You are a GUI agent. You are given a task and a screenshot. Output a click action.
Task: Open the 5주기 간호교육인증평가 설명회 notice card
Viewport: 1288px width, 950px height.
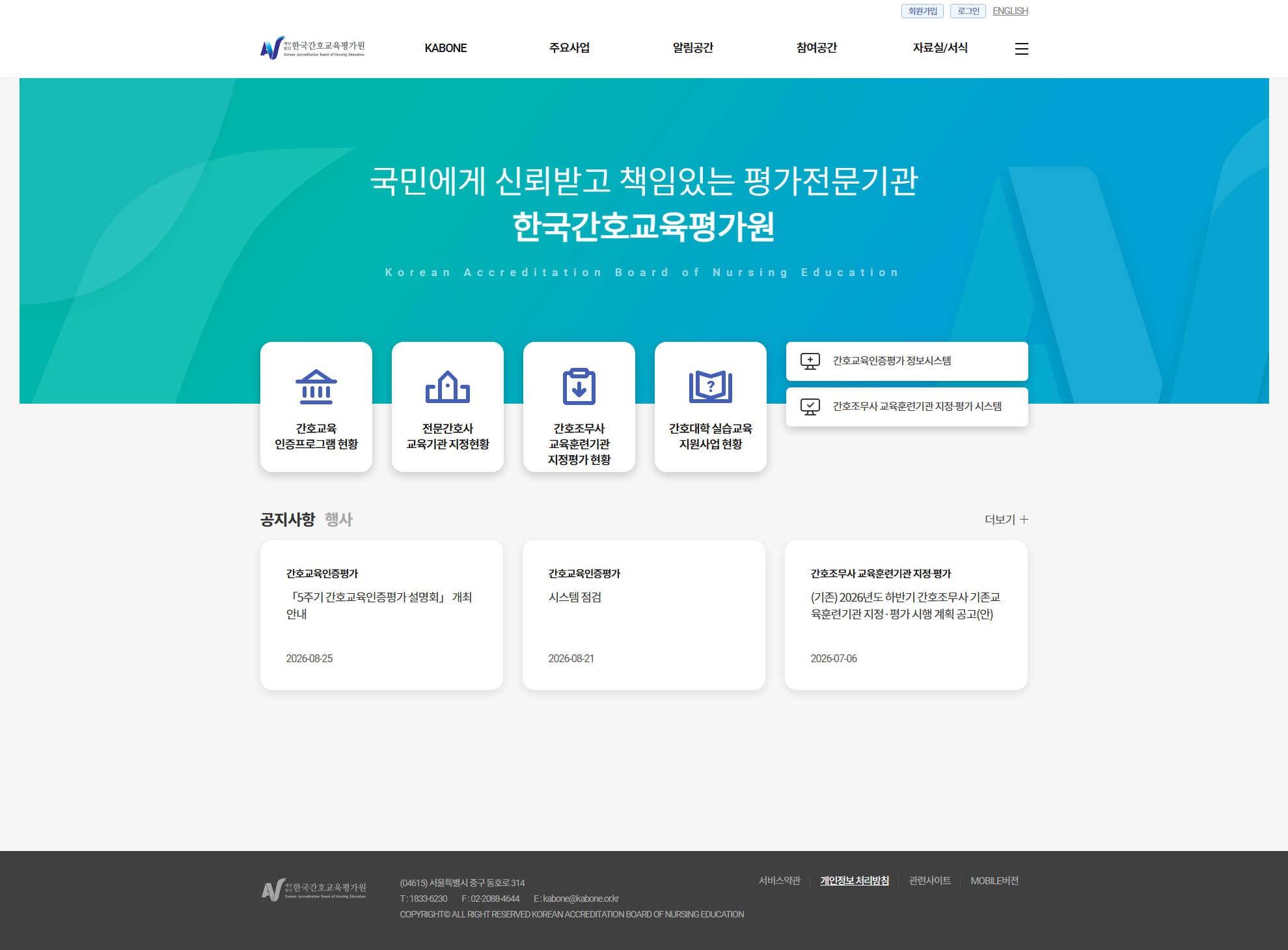tap(381, 615)
